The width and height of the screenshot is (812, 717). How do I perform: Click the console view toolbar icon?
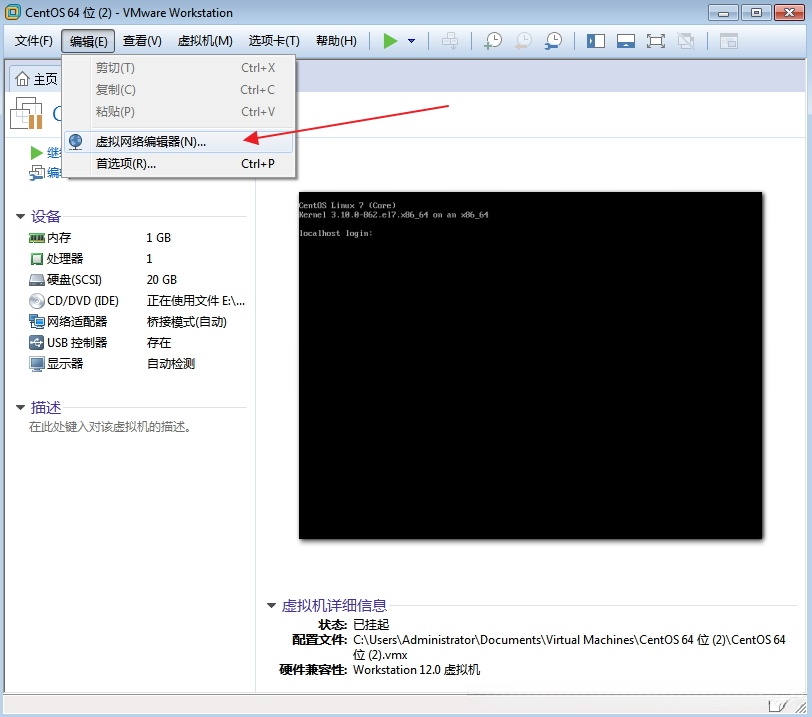(x=729, y=41)
